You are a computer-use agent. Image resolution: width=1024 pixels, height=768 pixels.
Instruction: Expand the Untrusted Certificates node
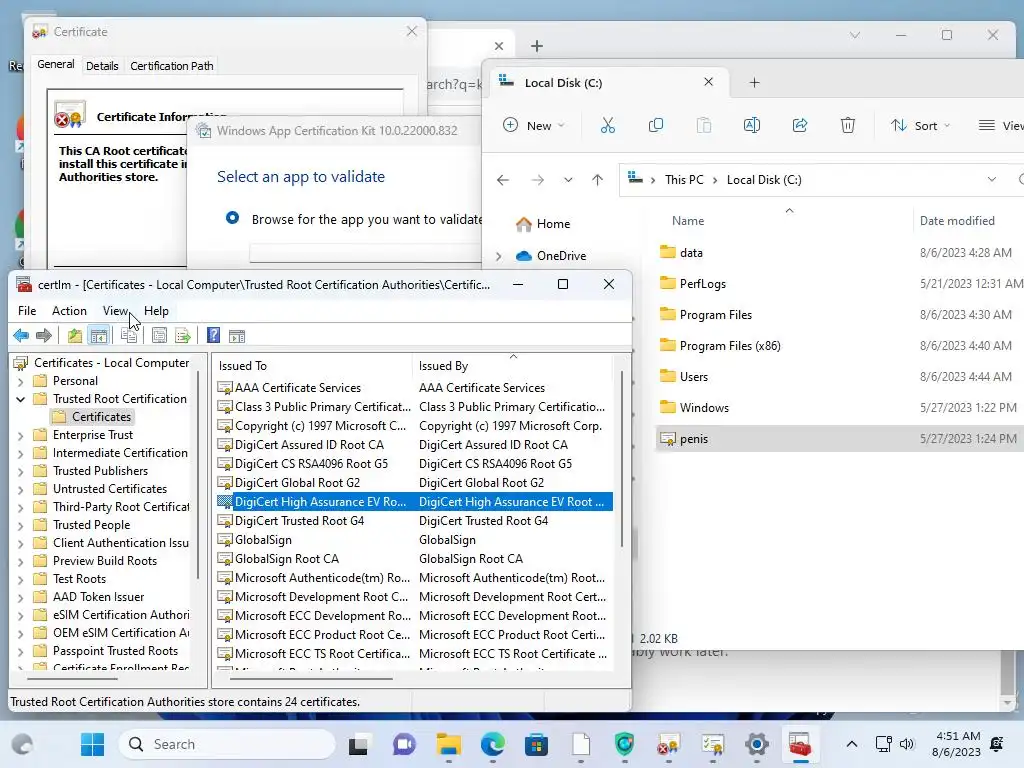(x=20, y=489)
